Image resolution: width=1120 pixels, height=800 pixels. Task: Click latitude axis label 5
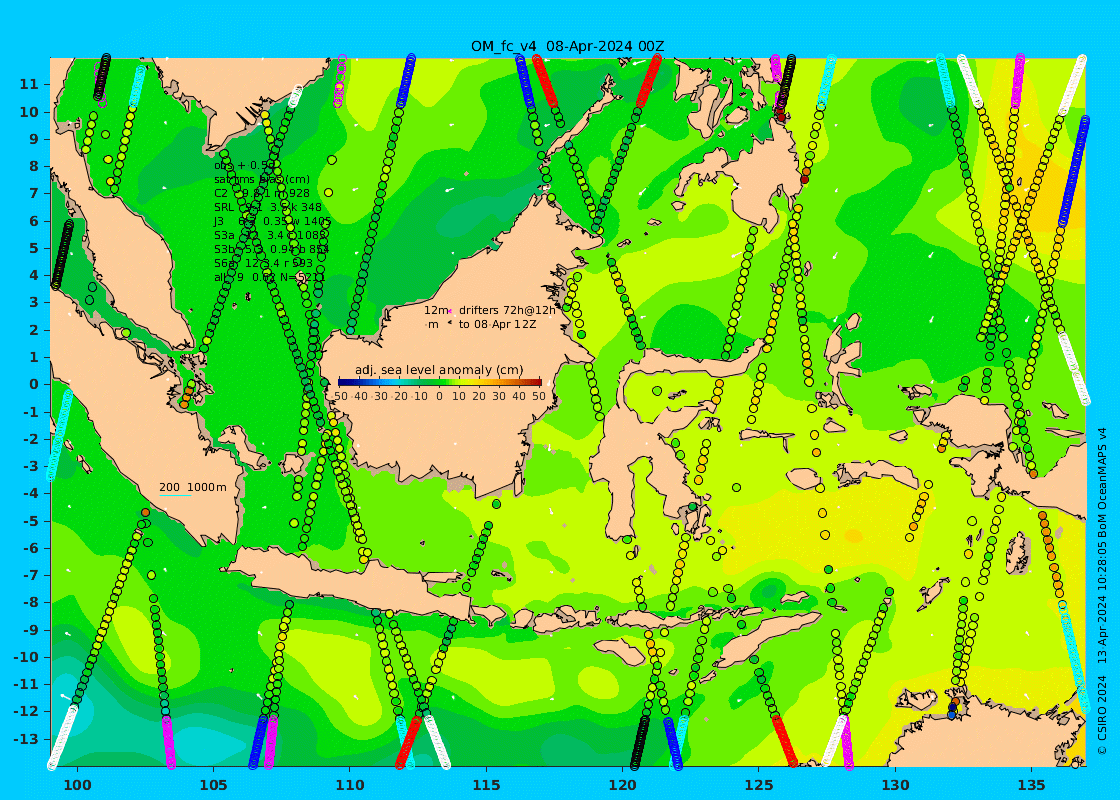tap(34, 248)
